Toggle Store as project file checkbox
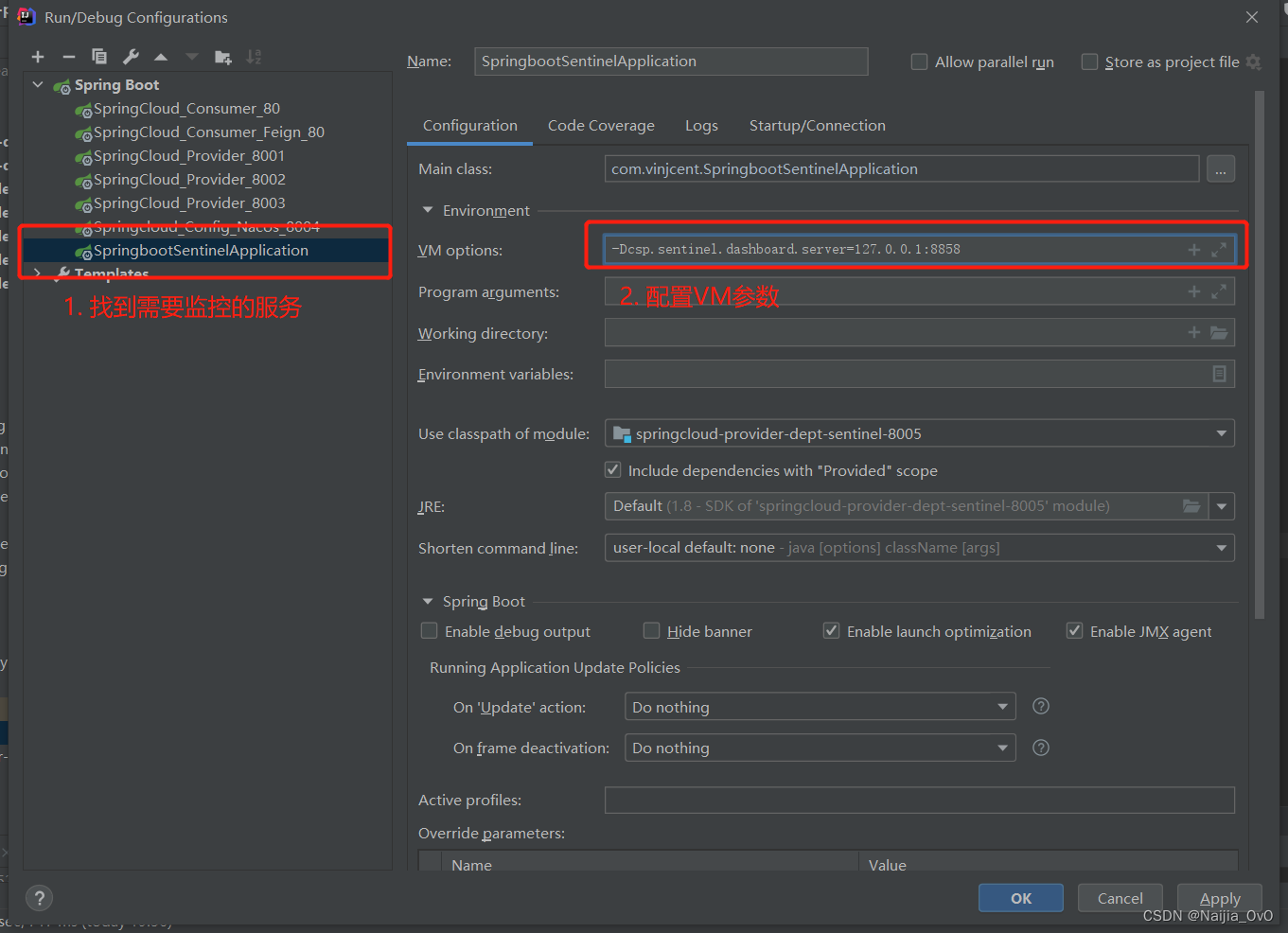This screenshot has height=933, width=1288. pos(1089,62)
